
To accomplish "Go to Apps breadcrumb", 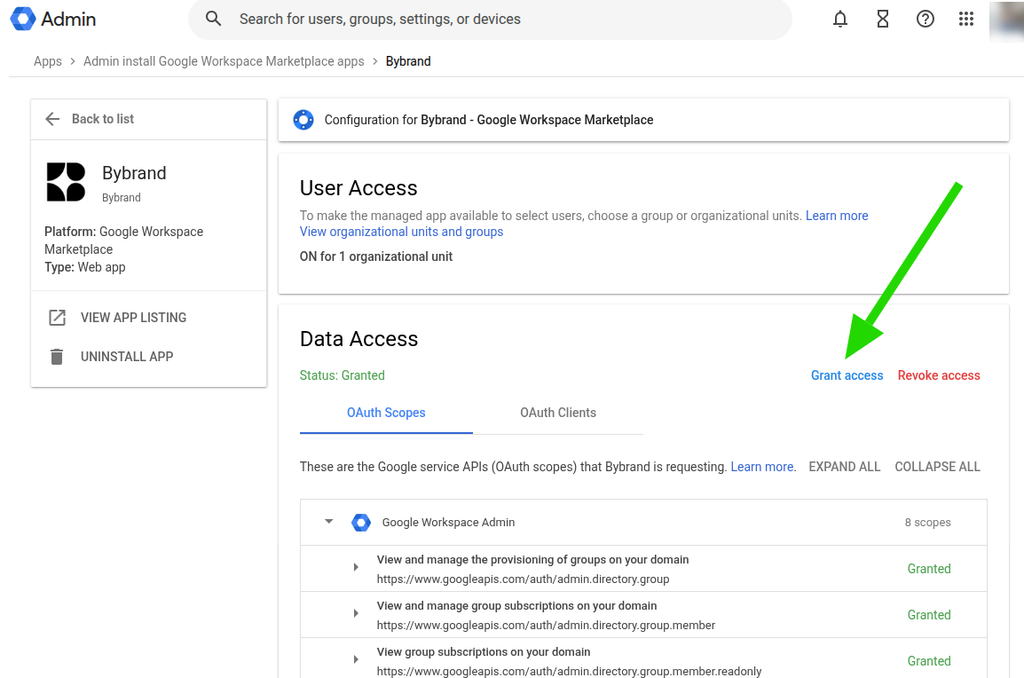I will coord(48,61).
